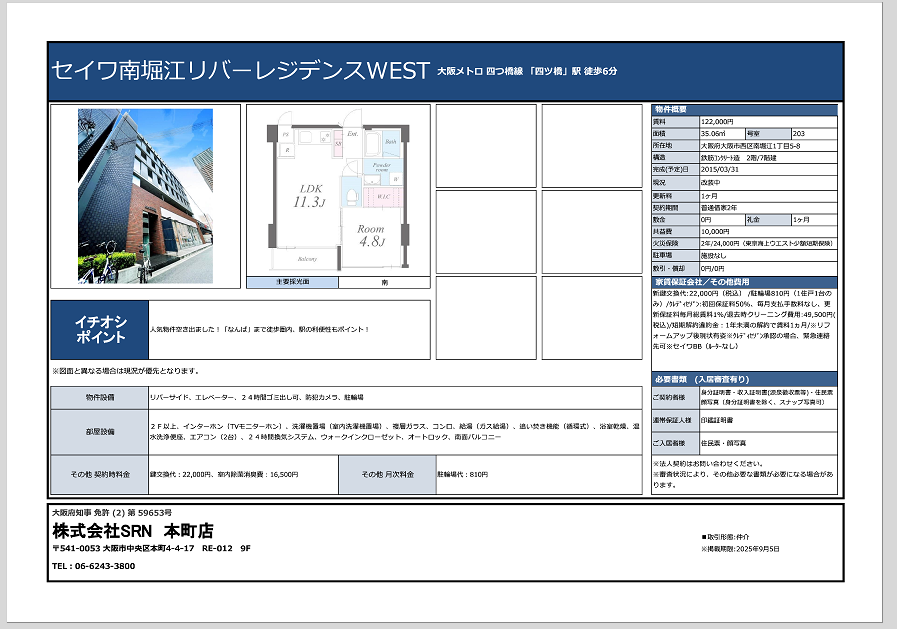Click the 必要書類 section header
The image size is (897, 629).
[699, 380]
